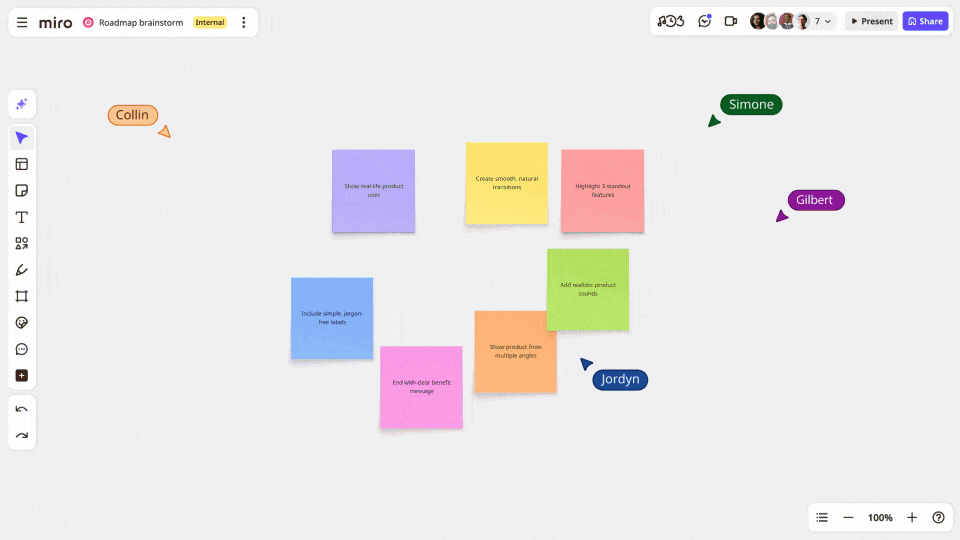The image size is (960, 540).
Task: Zoom in with the plus button
Action: point(912,517)
